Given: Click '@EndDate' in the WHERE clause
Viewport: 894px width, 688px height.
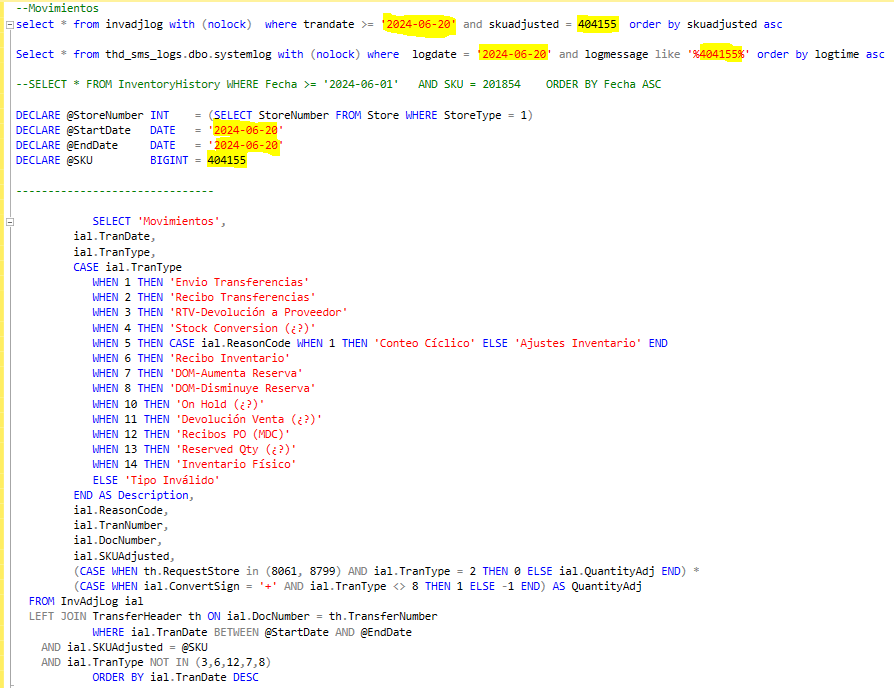Looking at the screenshot, I should (x=386, y=632).
